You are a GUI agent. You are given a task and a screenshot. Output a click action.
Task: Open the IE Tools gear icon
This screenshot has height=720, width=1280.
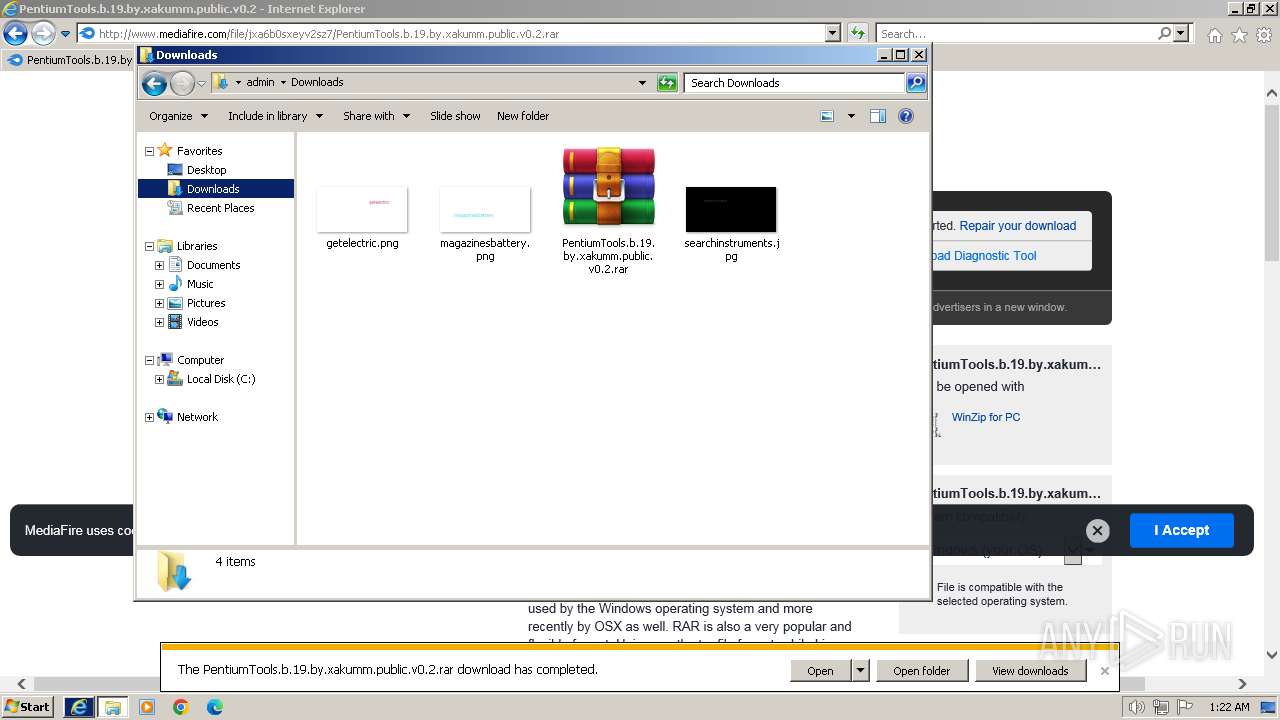(x=1264, y=35)
